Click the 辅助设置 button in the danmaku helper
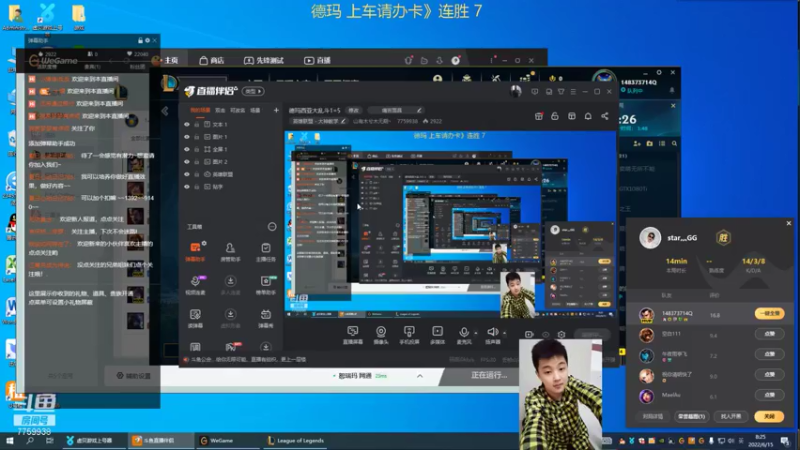 (x=134, y=376)
